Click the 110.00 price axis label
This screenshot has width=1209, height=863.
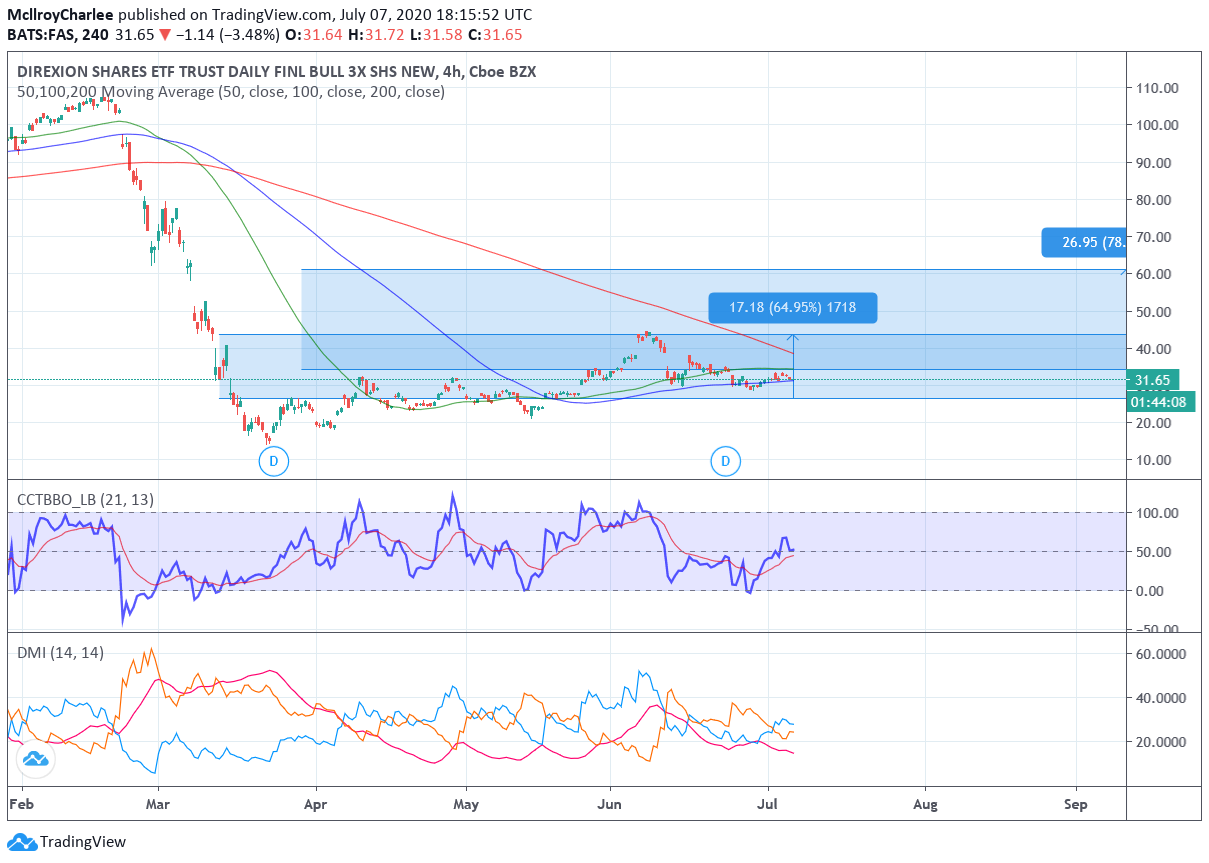pyautogui.click(x=1156, y=88)
